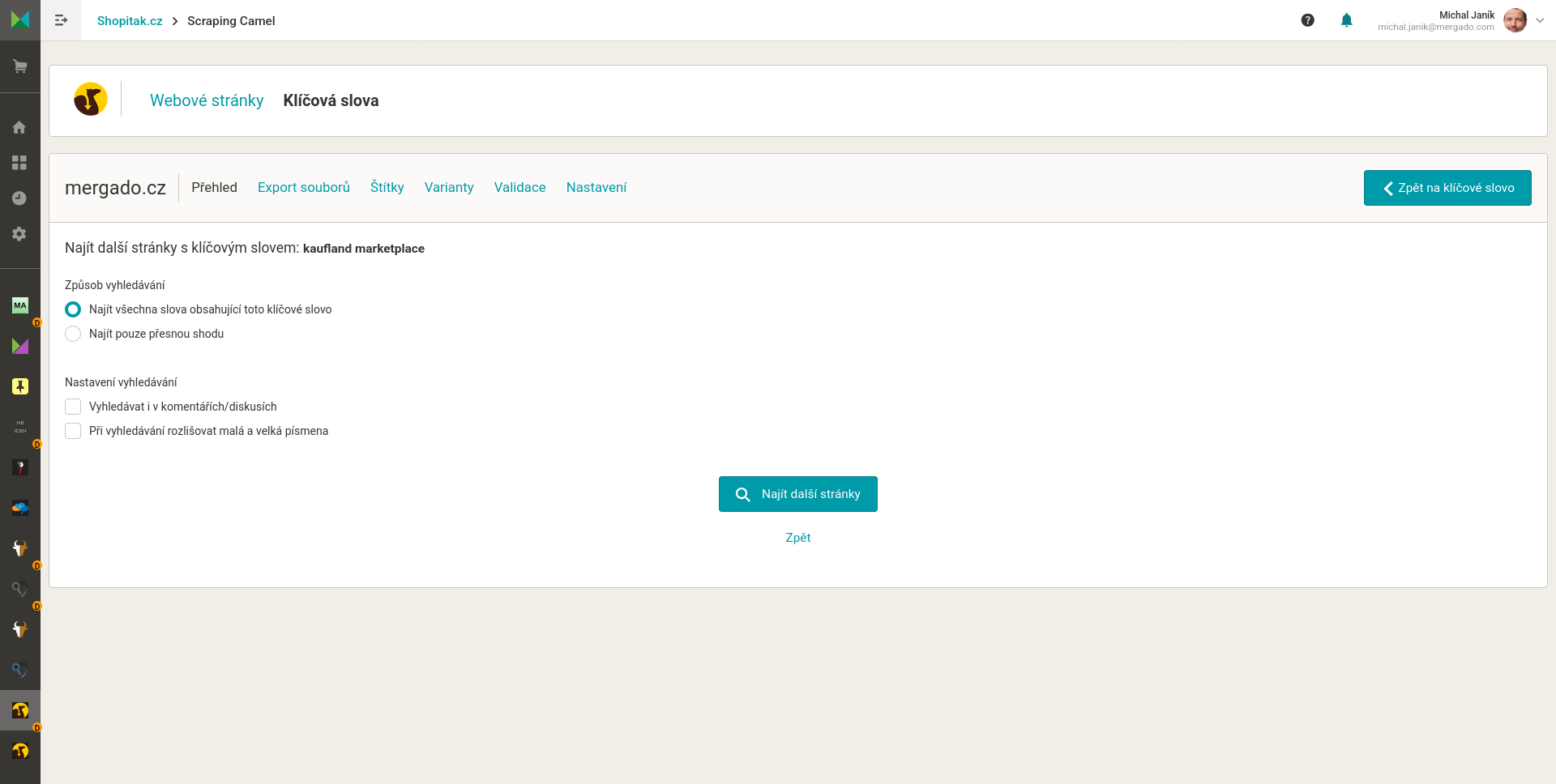Click the Mergado logo in top-left corner
Image resolution: width=1556 pixels, height=784 pixels.
point(20,19)
